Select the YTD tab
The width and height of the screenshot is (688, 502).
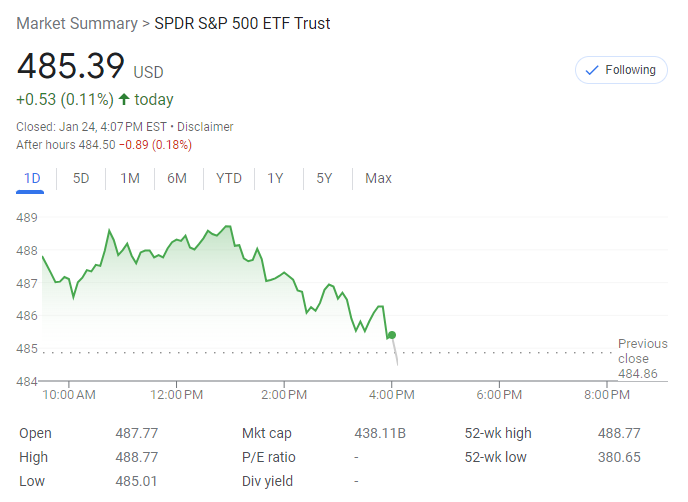(229, 178)
